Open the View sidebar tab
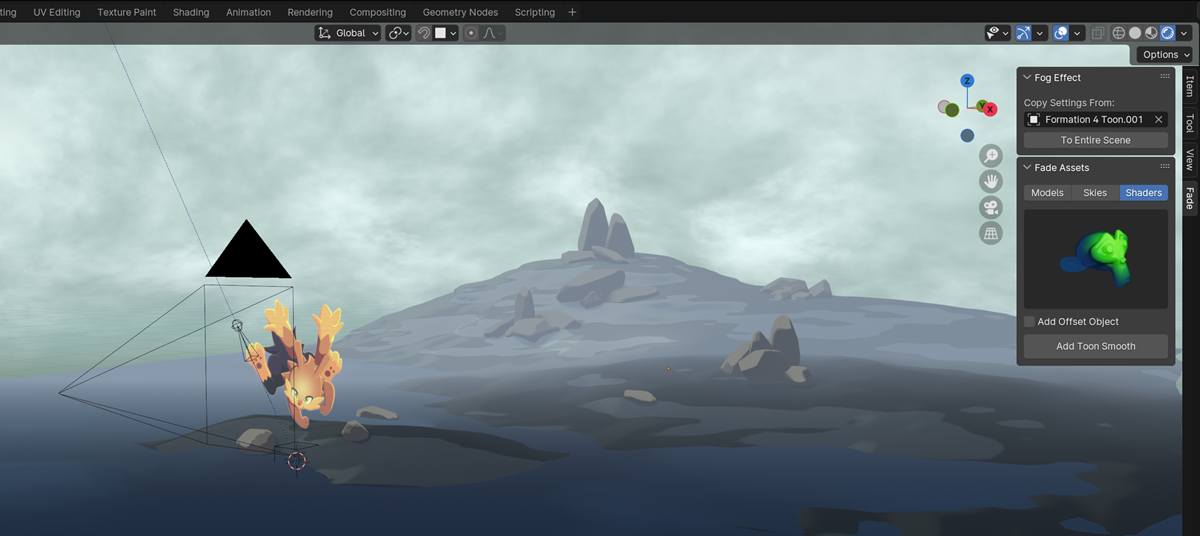 click(1189, 160)
